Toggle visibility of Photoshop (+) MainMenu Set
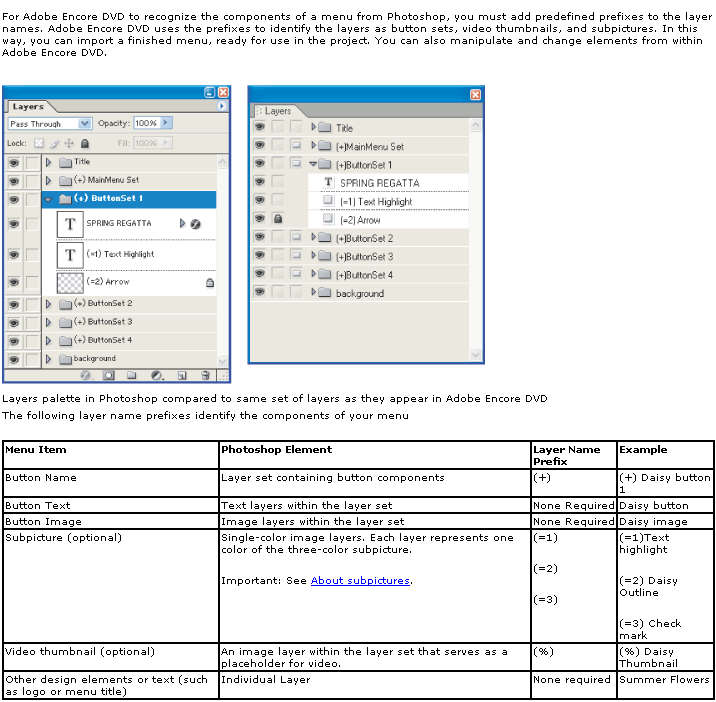 click(14, 181)
